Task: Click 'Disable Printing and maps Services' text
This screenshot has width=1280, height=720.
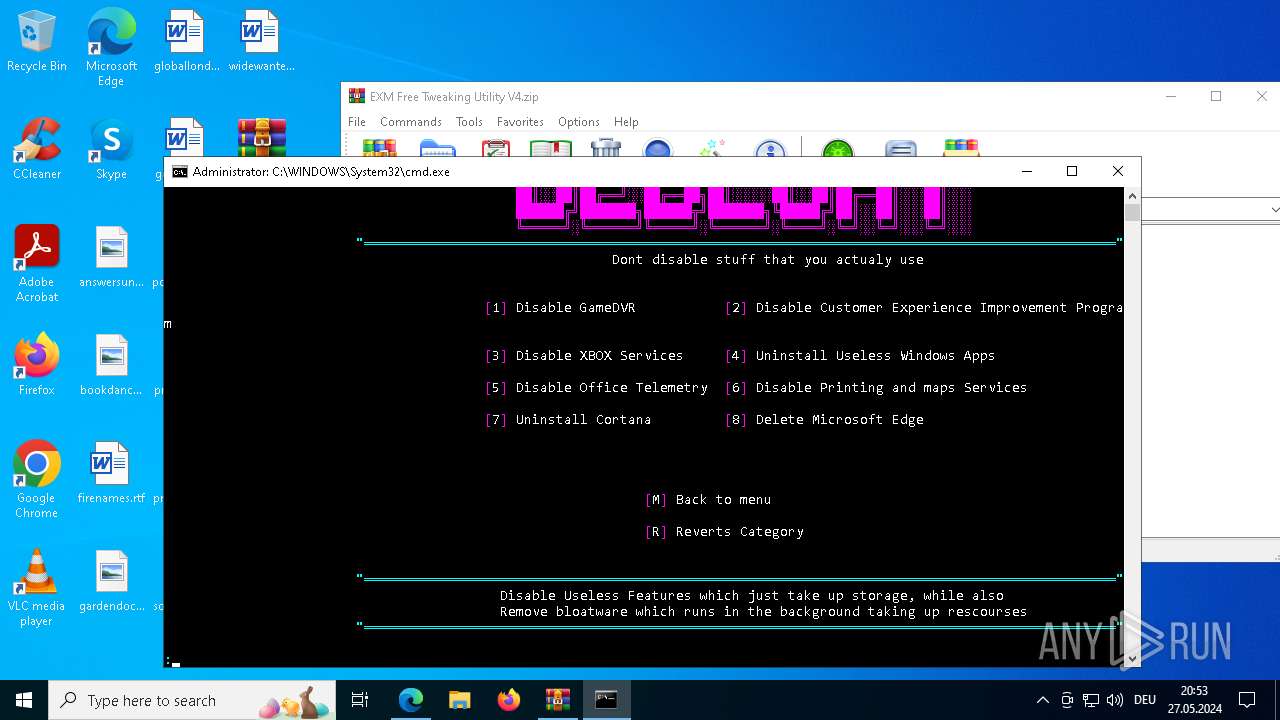Action: pyautogui.click(x=891, y=388)
